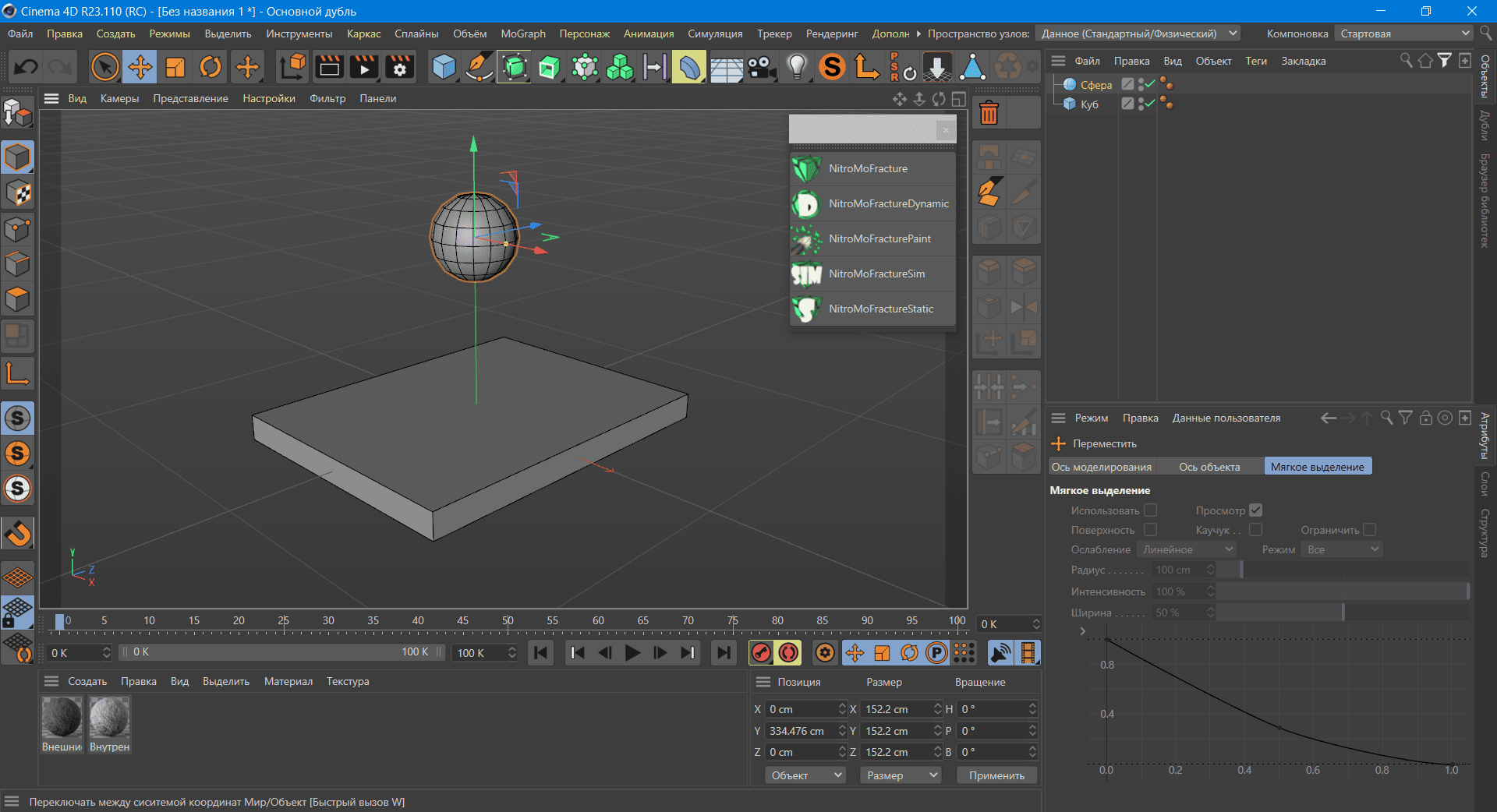Toggle Сфера visibility dots
This screenshot has width=1497, height=812.
point(1141,84)
